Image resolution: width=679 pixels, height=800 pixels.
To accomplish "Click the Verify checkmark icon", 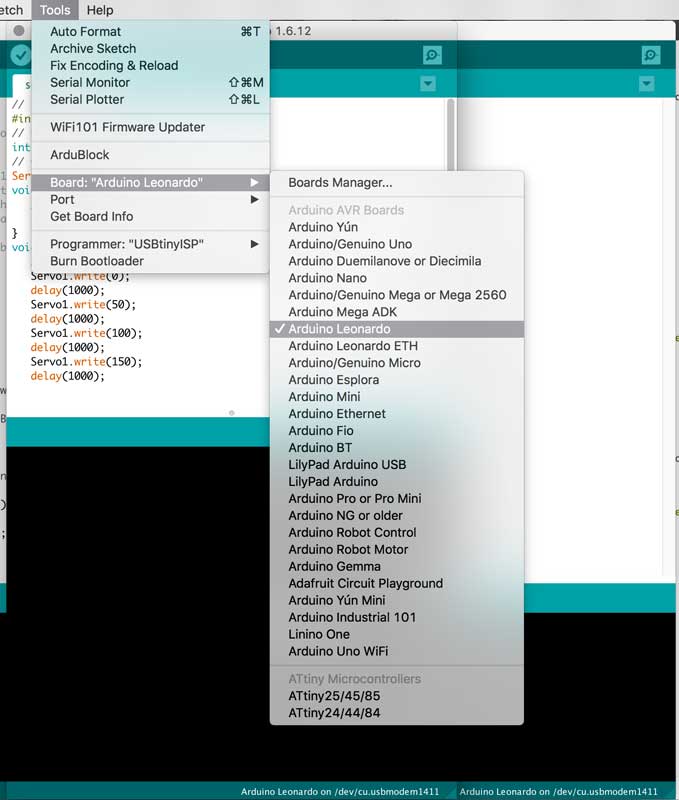I will 20,55.
